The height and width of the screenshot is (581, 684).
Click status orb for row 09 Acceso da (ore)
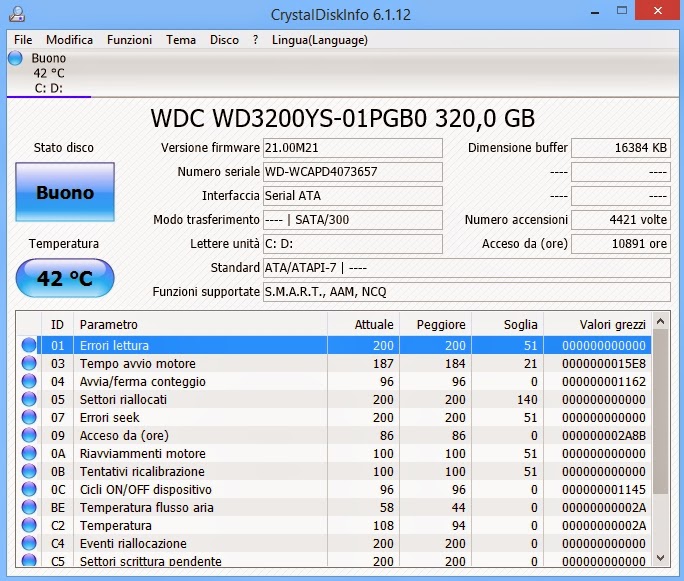point(29,435)
